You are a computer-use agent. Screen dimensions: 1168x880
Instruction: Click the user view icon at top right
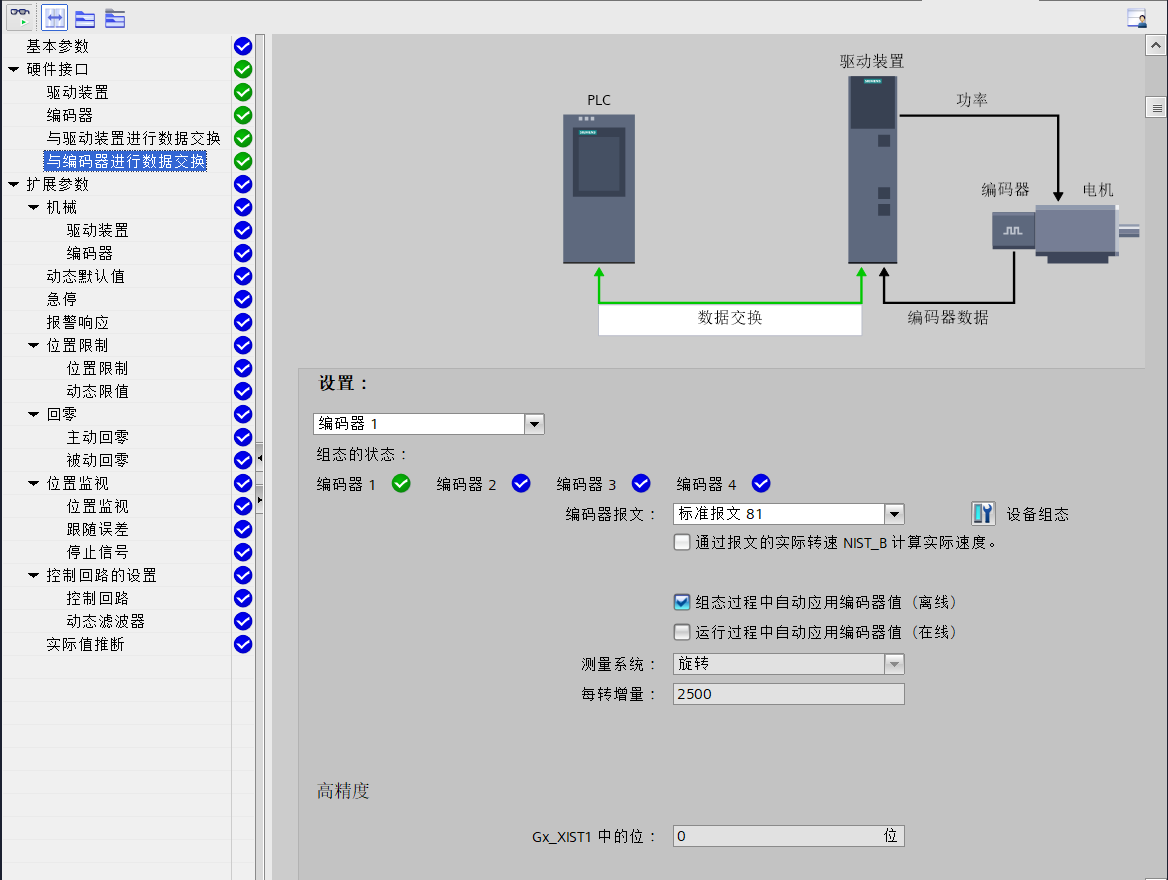coord(1138,17)
